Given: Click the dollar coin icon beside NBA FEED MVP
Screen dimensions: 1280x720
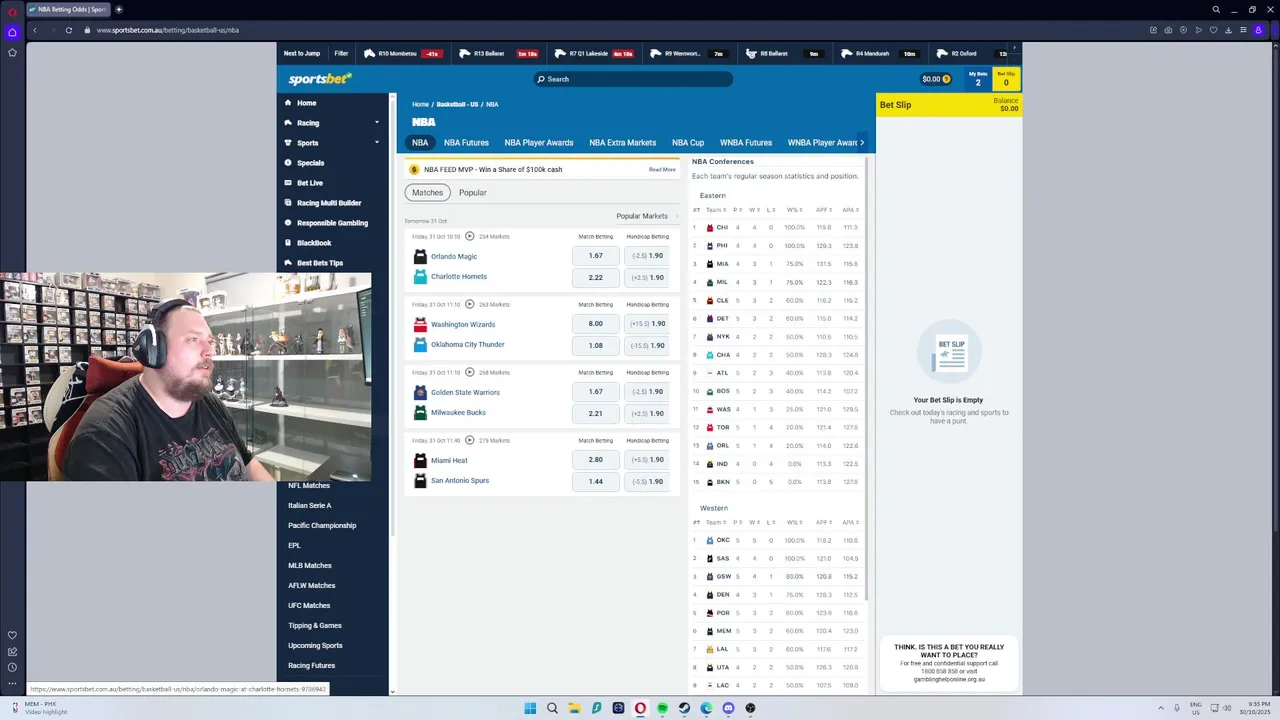Looking at the screenshot, I should tap(414, 169).
